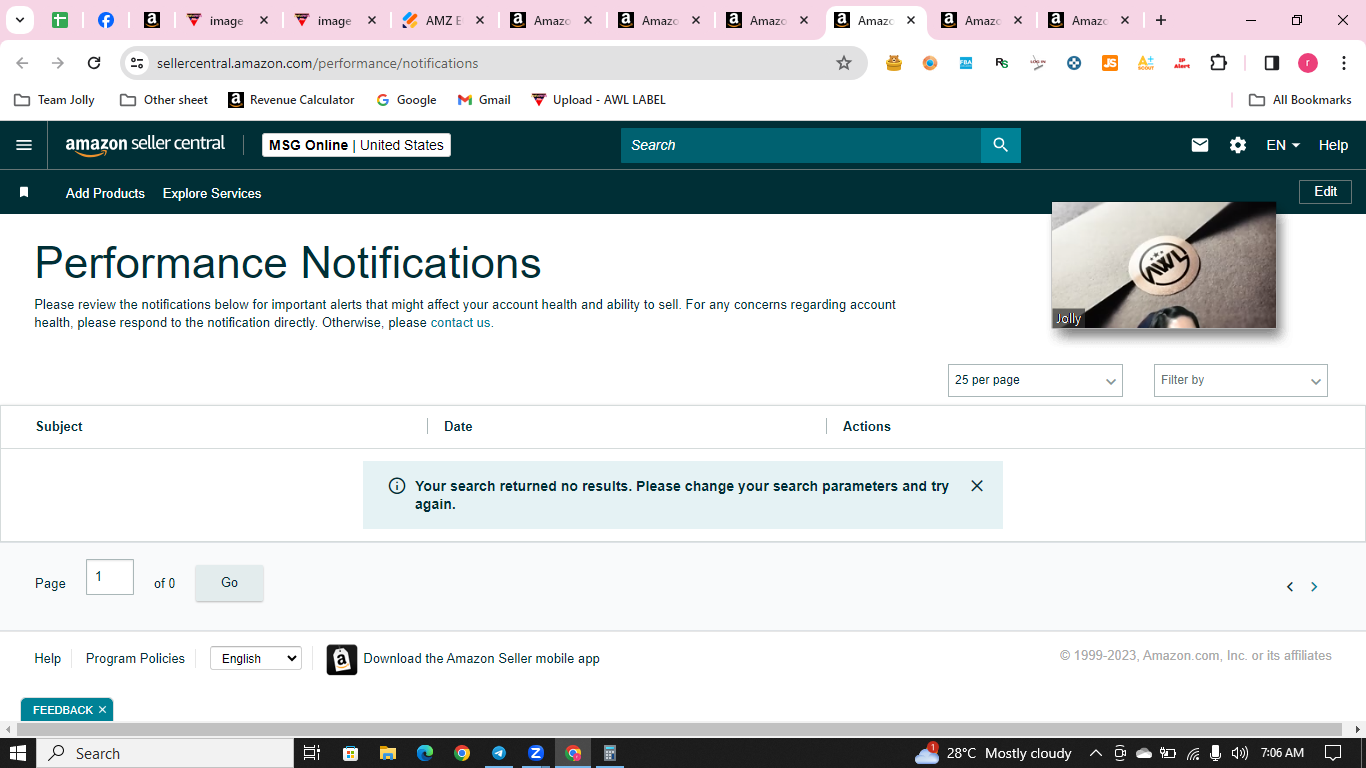Image resolution: width=1366 pixels, height=768 pixels.
Task: Open the Program Policies link
Action: (135, 658)
